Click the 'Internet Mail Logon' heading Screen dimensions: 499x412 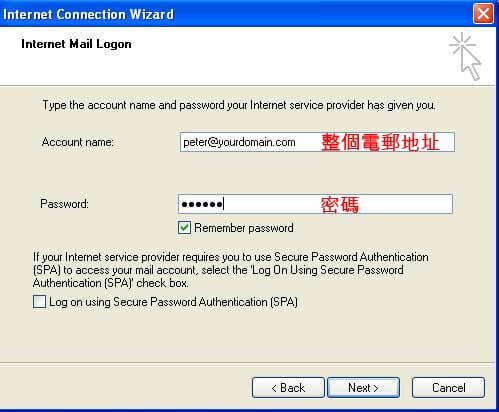[x=76, y=44]
